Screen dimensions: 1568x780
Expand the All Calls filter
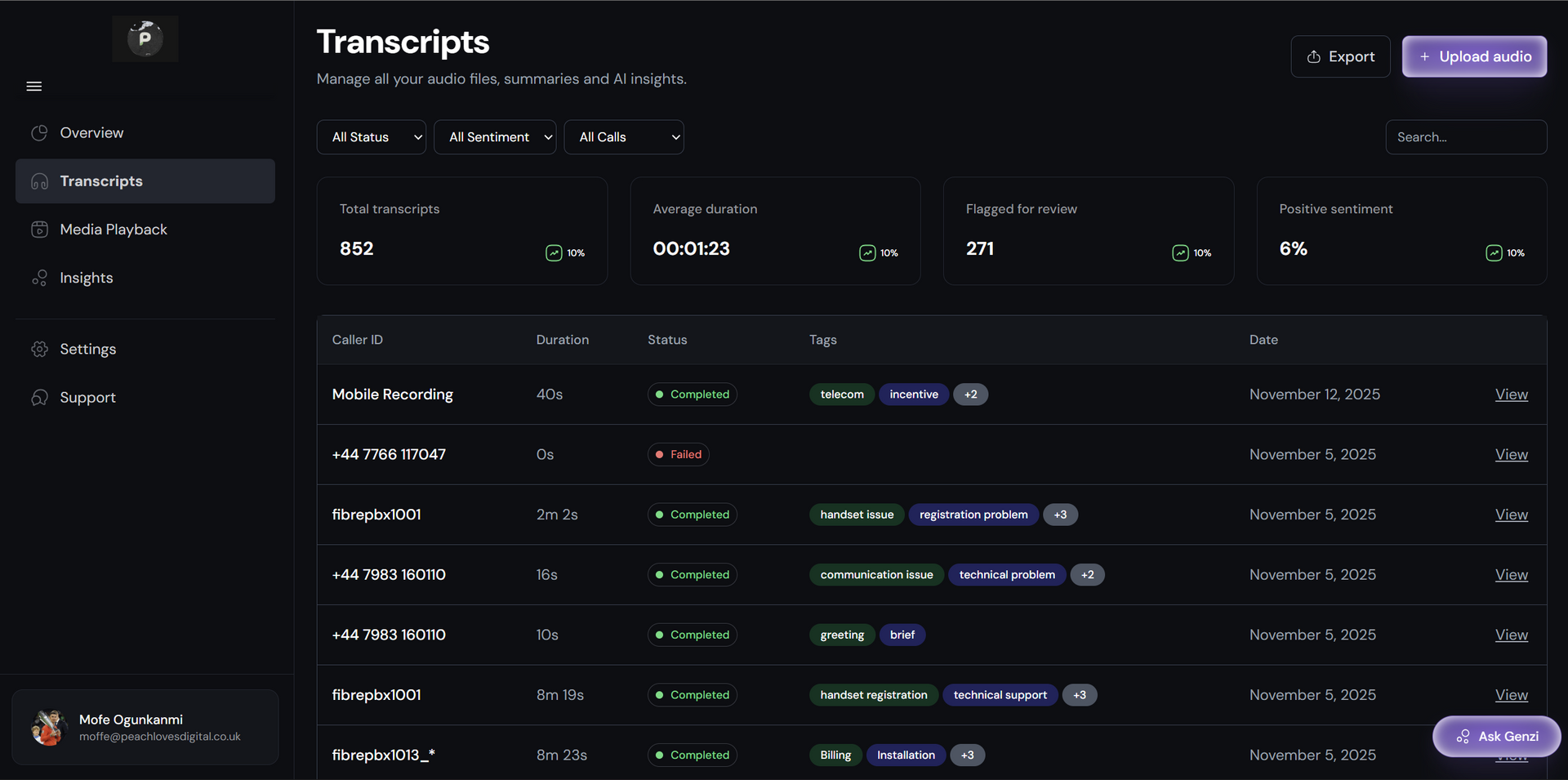(x=624, y=137)
